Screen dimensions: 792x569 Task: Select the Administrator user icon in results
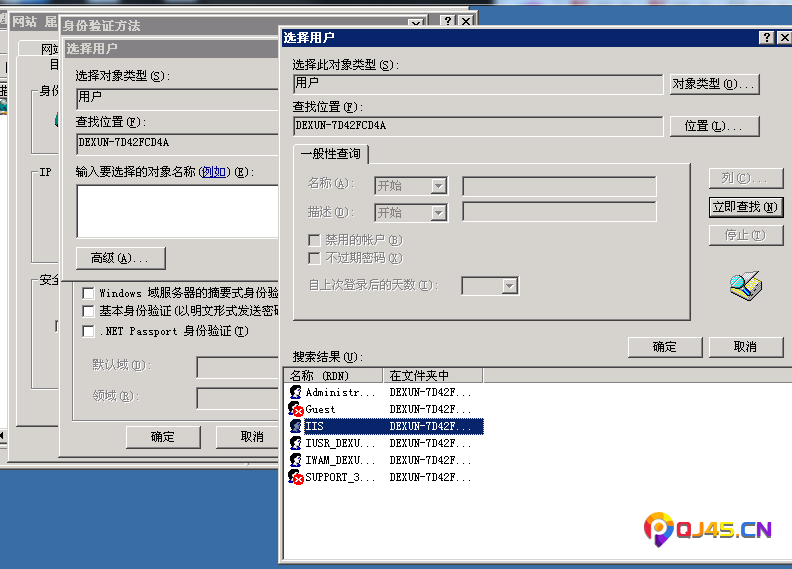click(x=295, y=393)
